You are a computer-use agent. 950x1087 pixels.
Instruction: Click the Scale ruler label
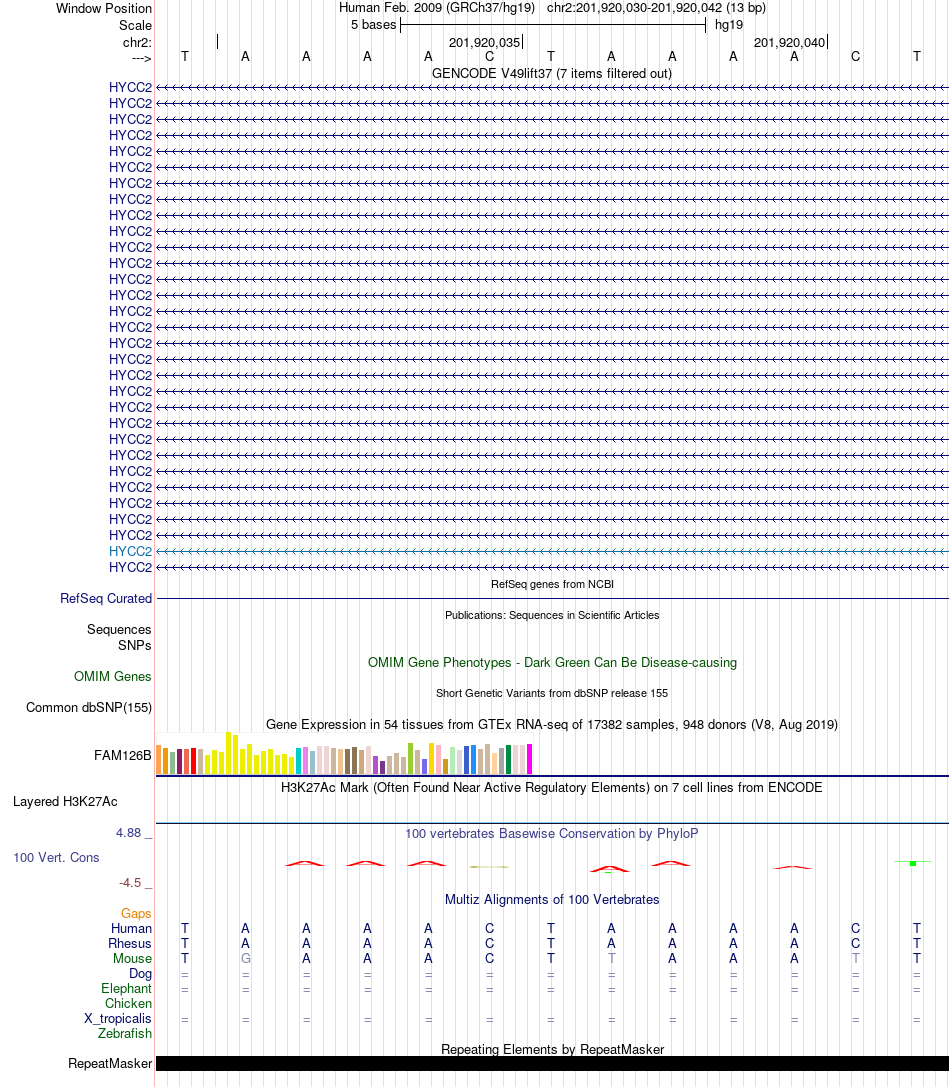(135, 26)
